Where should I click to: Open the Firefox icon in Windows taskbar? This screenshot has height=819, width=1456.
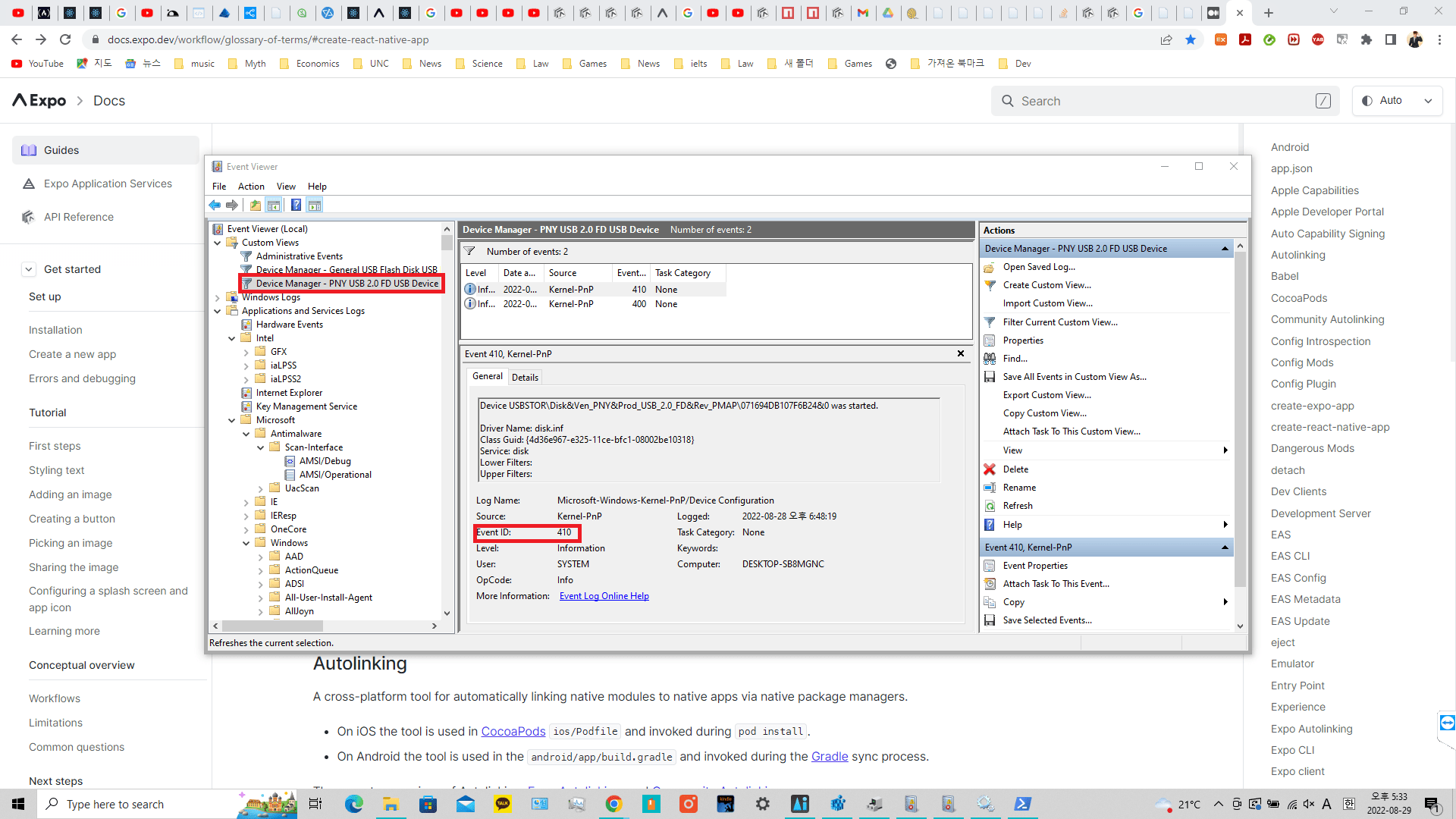coord(689,804)
